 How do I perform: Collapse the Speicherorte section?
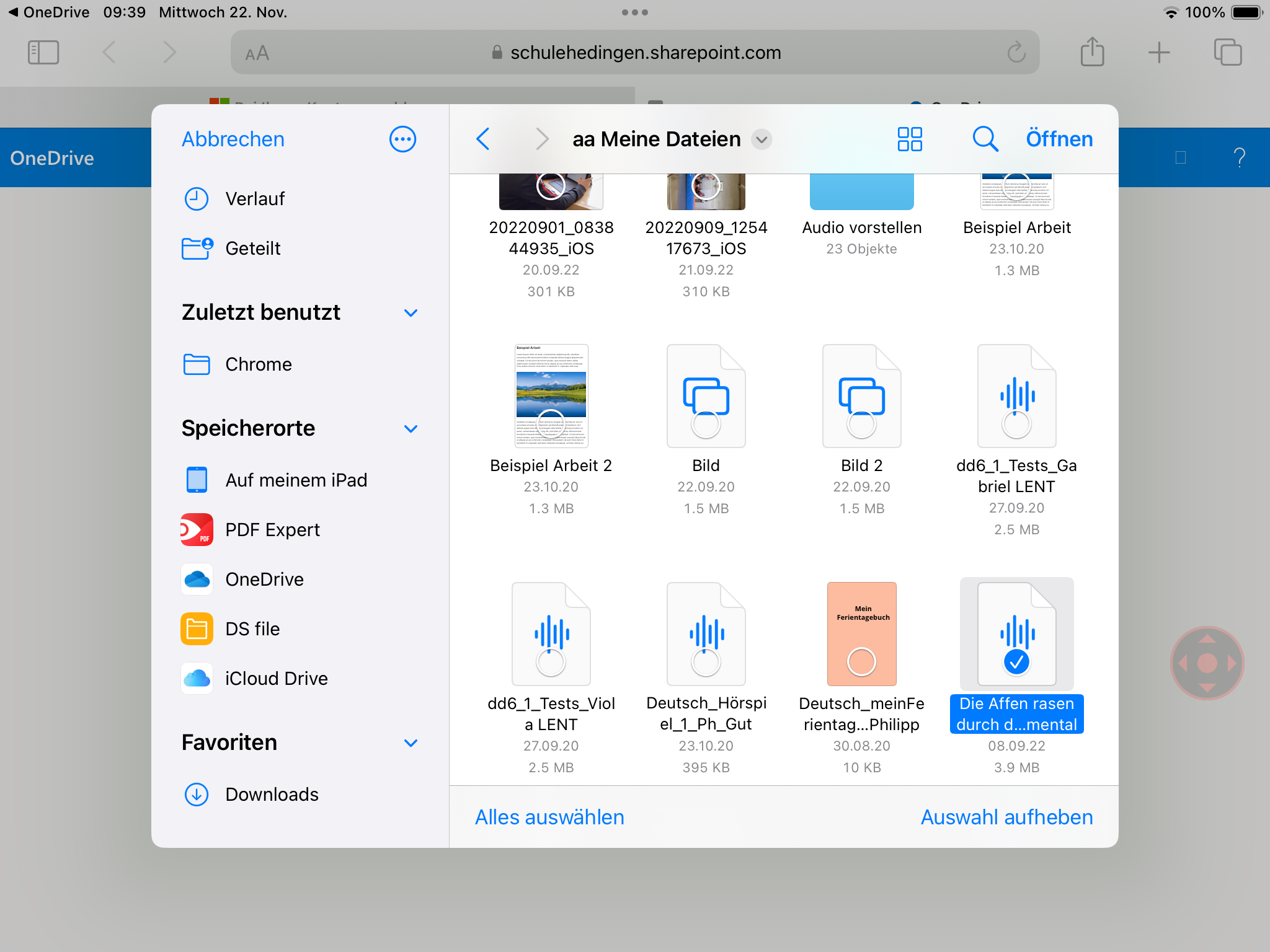point(411,429)
